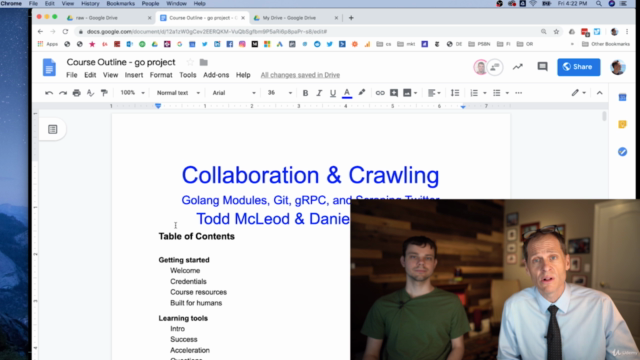Open the Chrome History menu in macOS bar
The width and height of the screenshot is (640, 360).
coord(90,4)
